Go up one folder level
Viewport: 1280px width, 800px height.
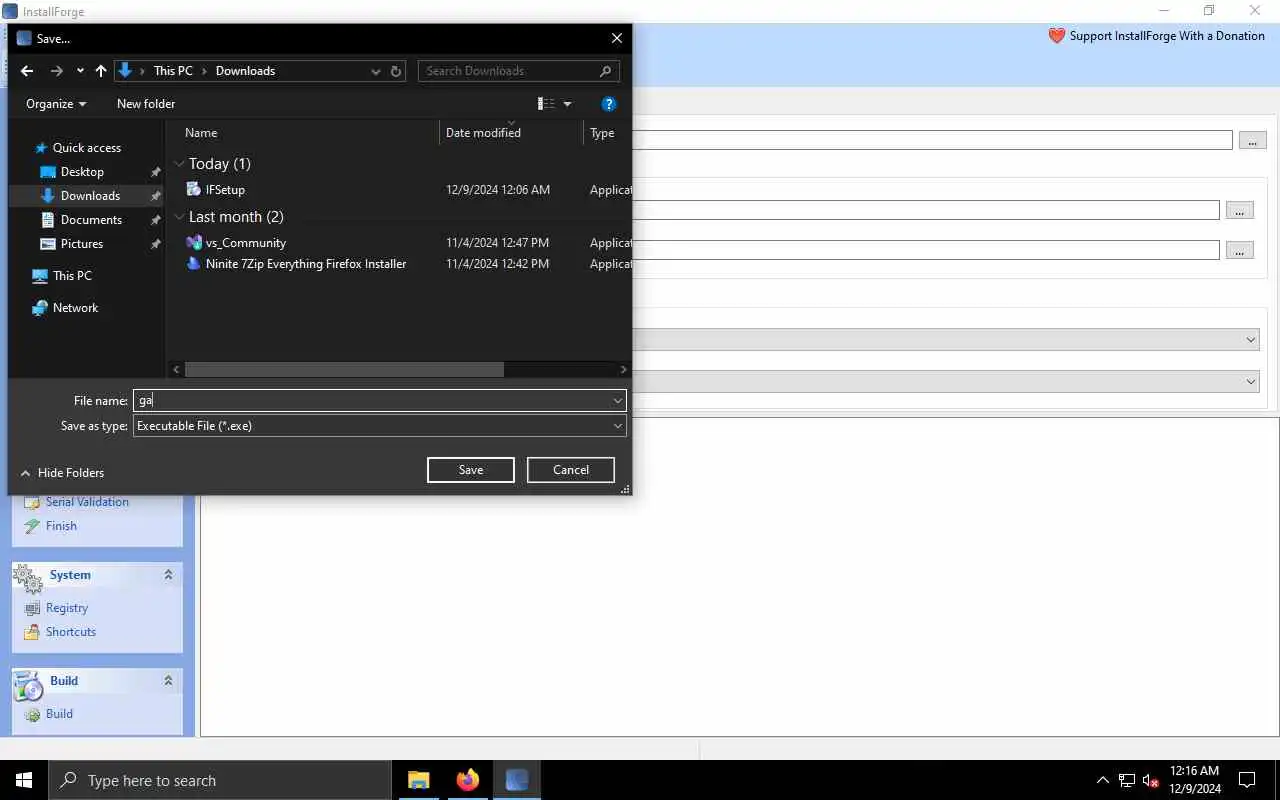click(x=100, y=71)
